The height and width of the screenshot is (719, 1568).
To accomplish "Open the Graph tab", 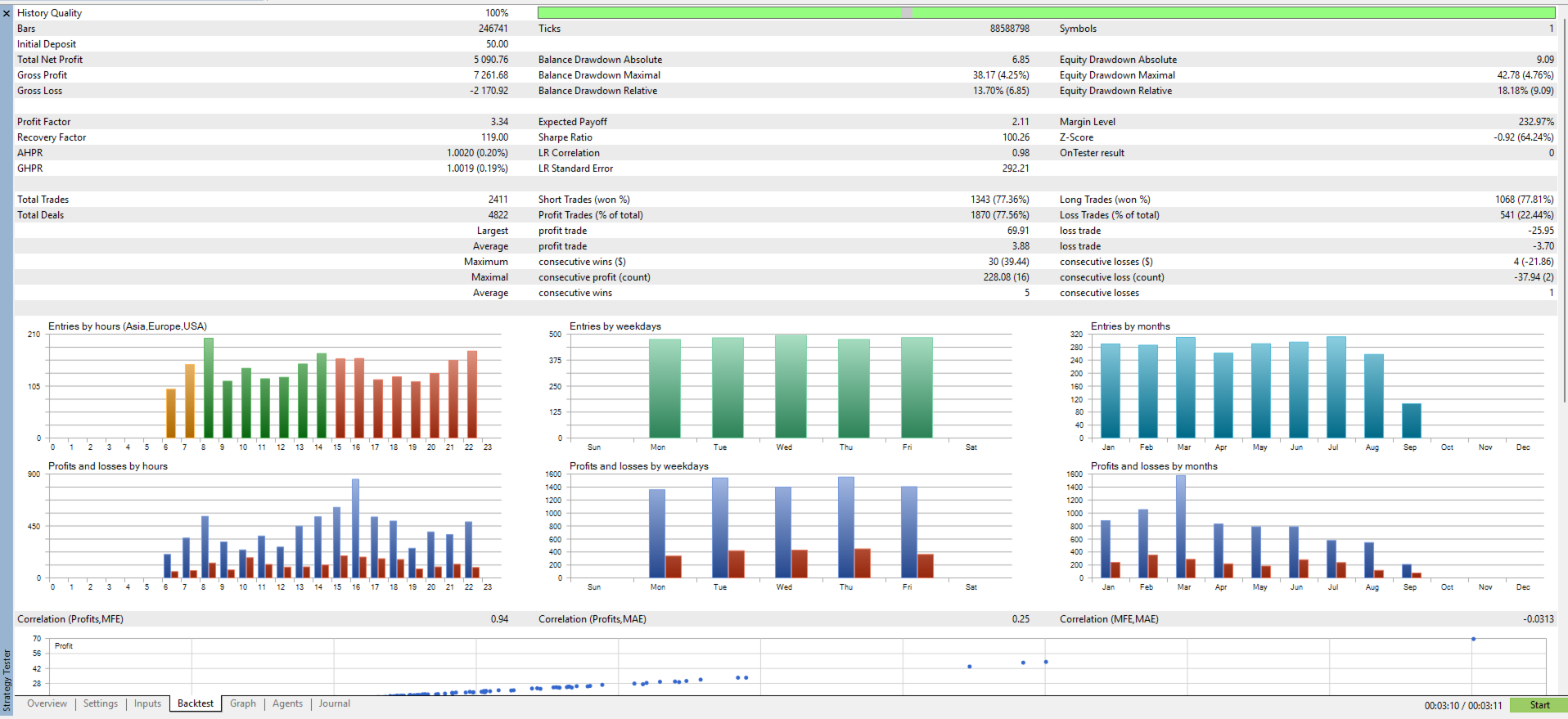I will coord(243,703).
